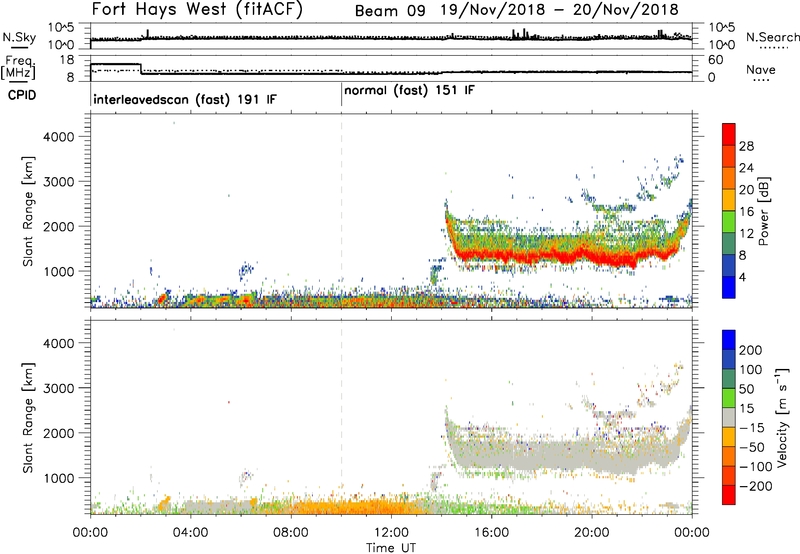Click the upper panel 'Slant Range [km]' label
The width and height of the screenshot is (800, 554).
[28, 211]
